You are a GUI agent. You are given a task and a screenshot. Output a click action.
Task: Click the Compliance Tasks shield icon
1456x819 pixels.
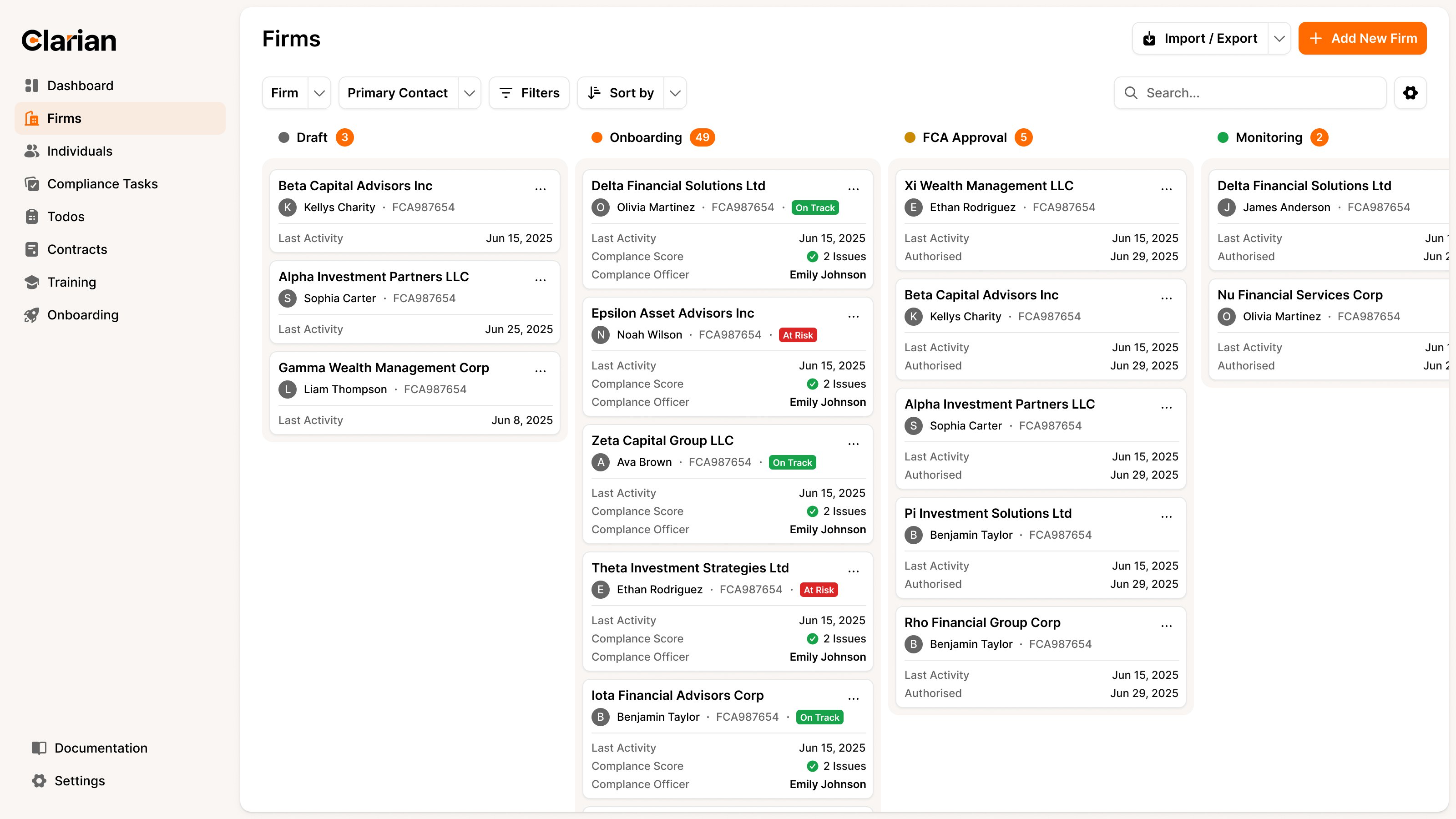pyautogui.click(x=32, y=184)
